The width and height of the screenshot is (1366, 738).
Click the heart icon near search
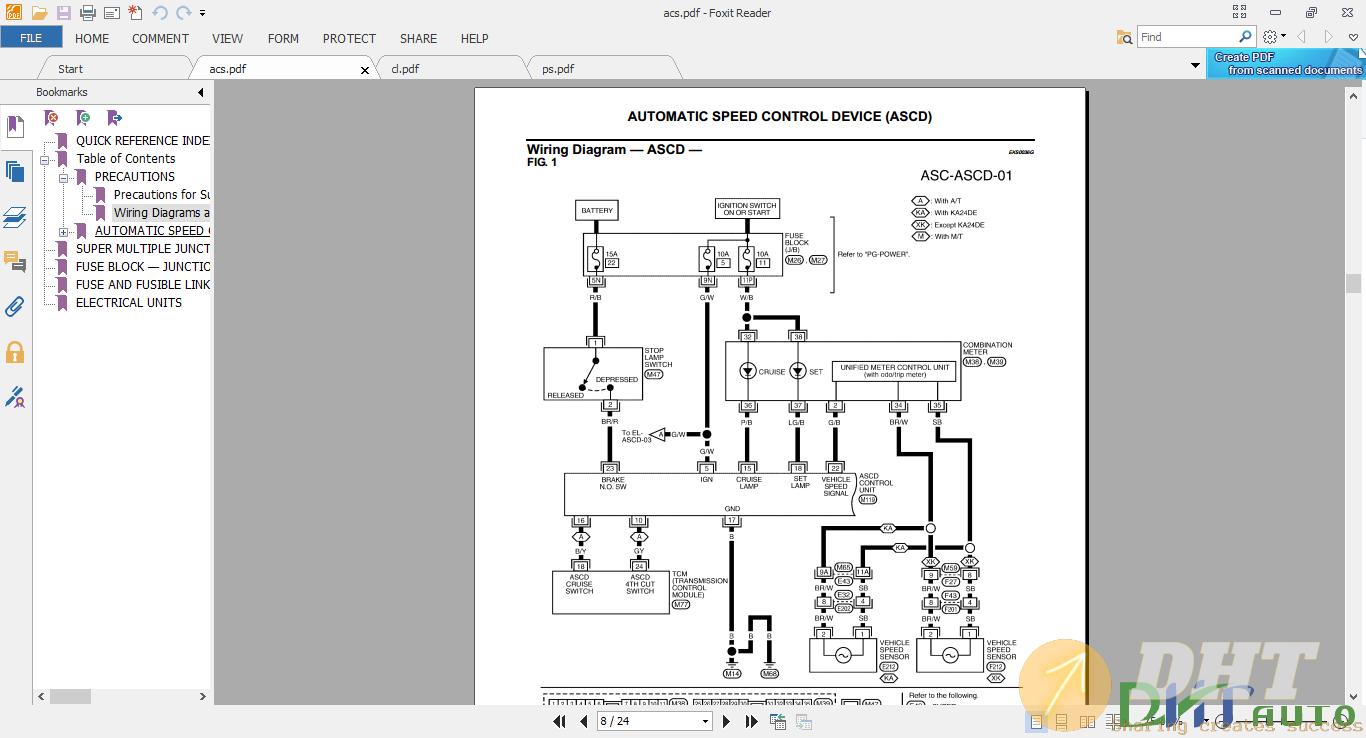(x=1353, y=37)
